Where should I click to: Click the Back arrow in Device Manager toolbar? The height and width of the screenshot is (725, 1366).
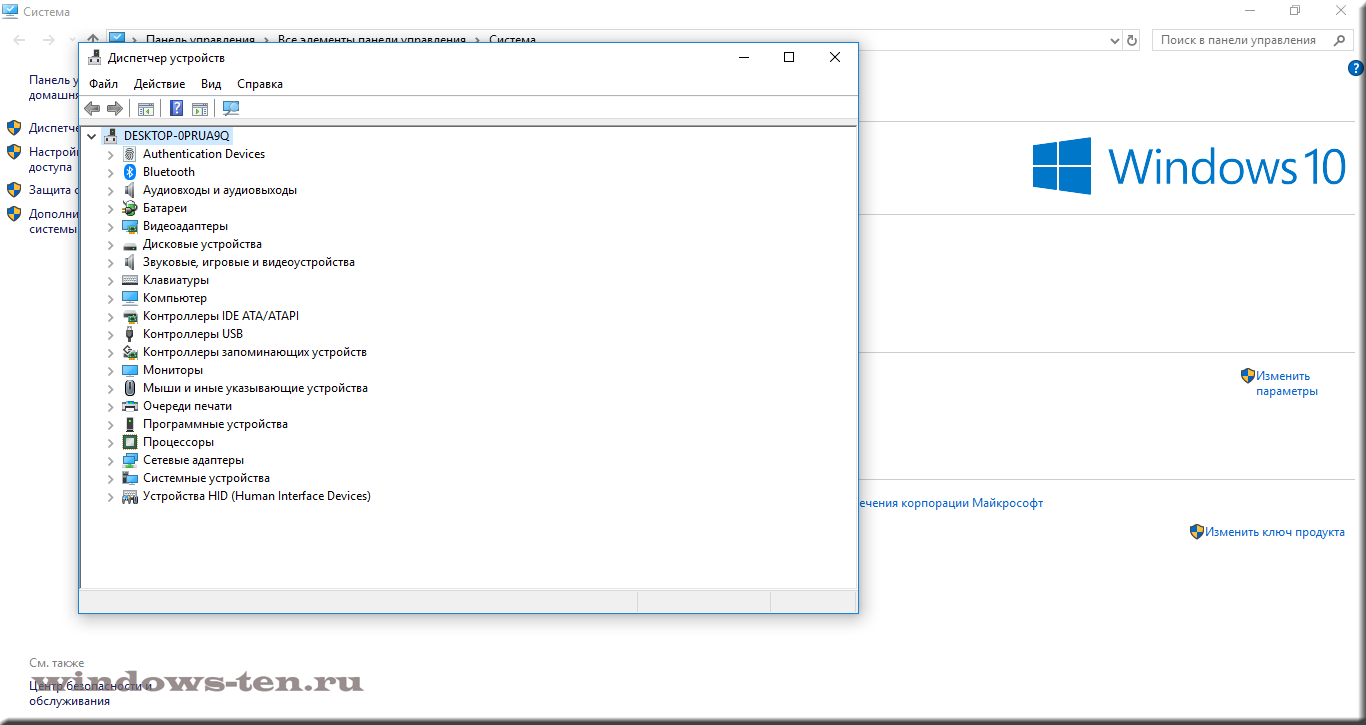(92, 108)
